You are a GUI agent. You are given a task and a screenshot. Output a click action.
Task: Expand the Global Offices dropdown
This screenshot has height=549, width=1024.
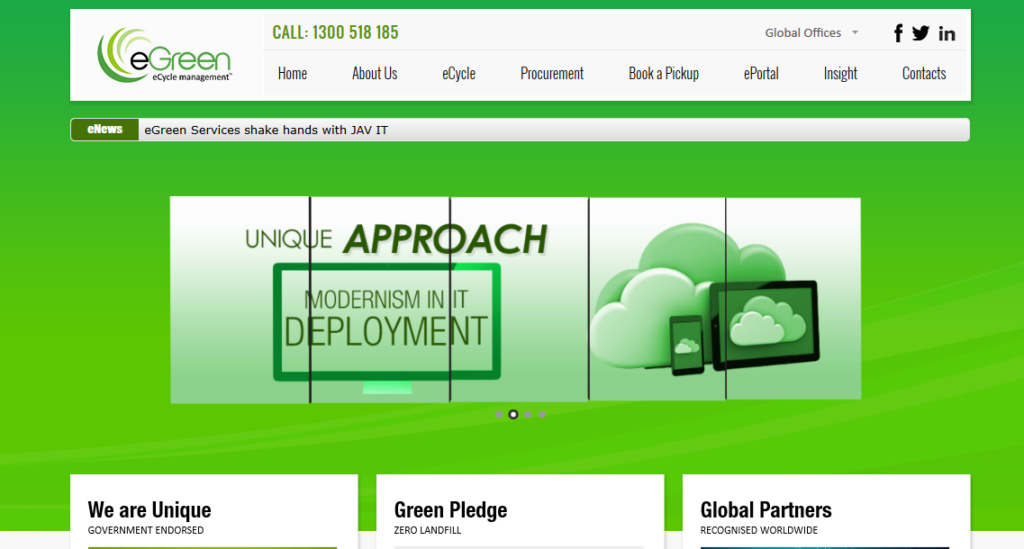(811, 33)
